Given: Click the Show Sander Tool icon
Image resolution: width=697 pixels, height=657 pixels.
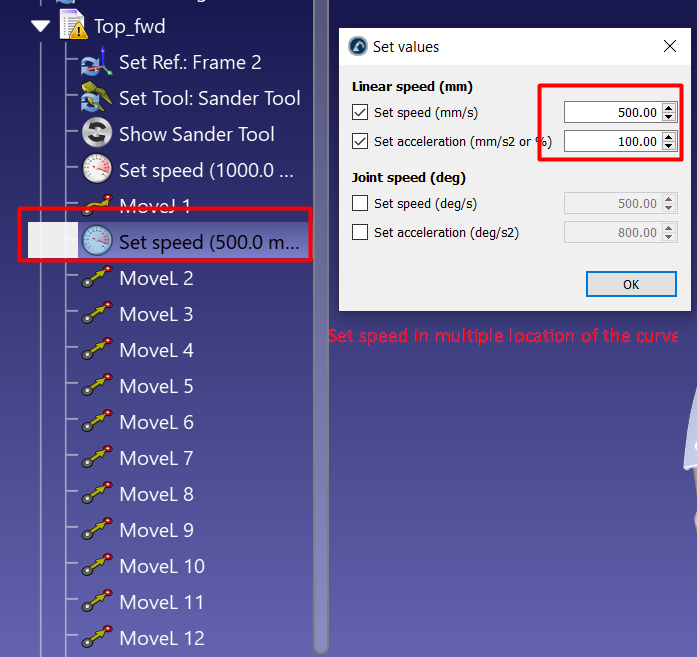Looking at the screenshot, I should pyautogui.click(x=97, y=134).
